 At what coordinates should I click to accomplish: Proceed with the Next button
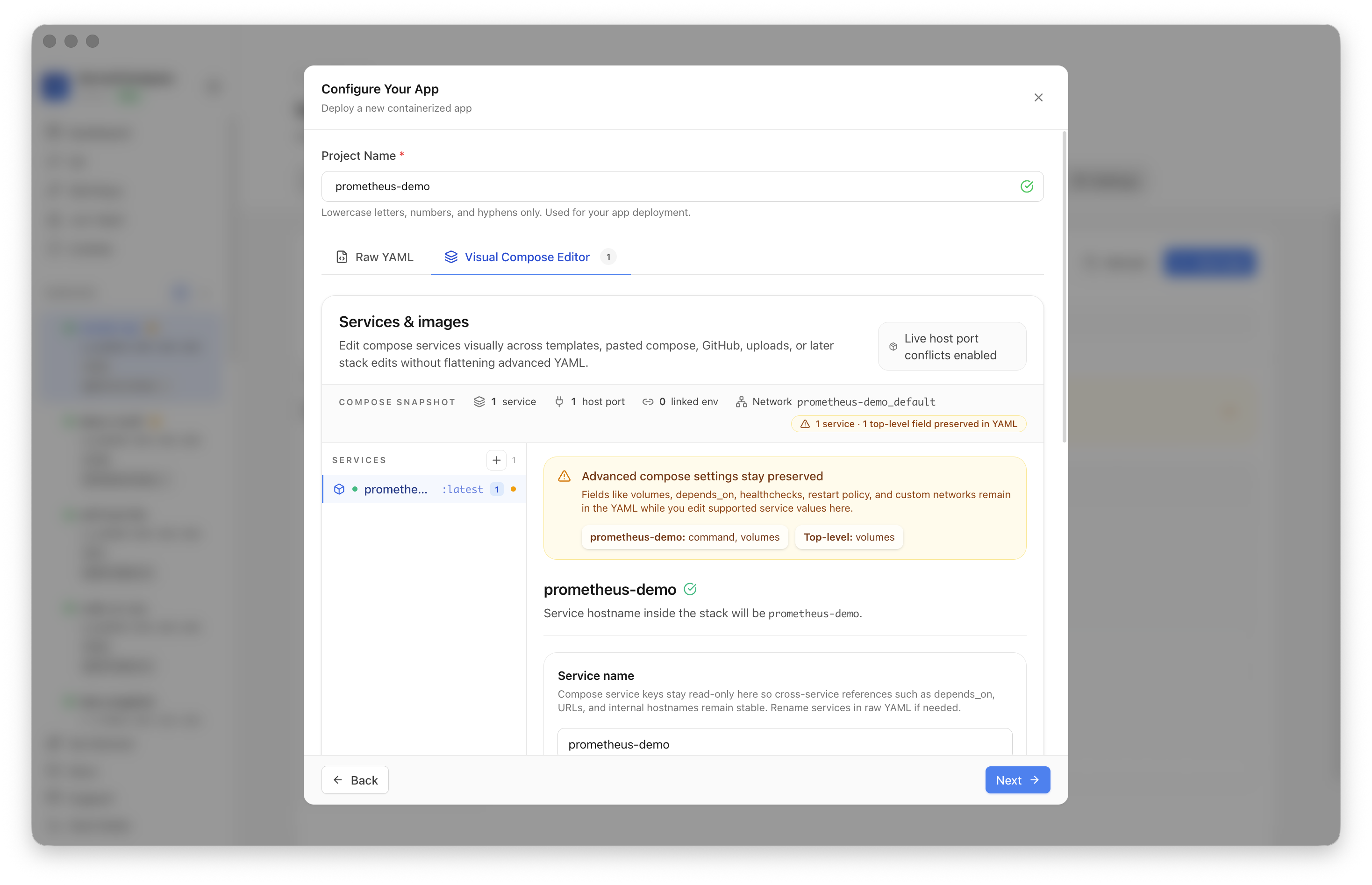point(1017,780)
